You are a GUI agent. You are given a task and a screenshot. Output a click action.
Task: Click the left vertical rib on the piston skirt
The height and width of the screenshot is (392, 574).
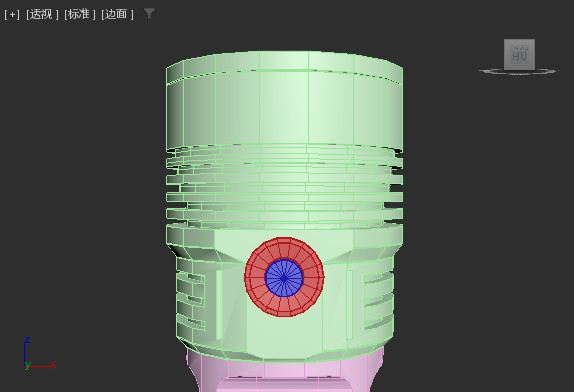pyautogui.click(x=219, y=305)
